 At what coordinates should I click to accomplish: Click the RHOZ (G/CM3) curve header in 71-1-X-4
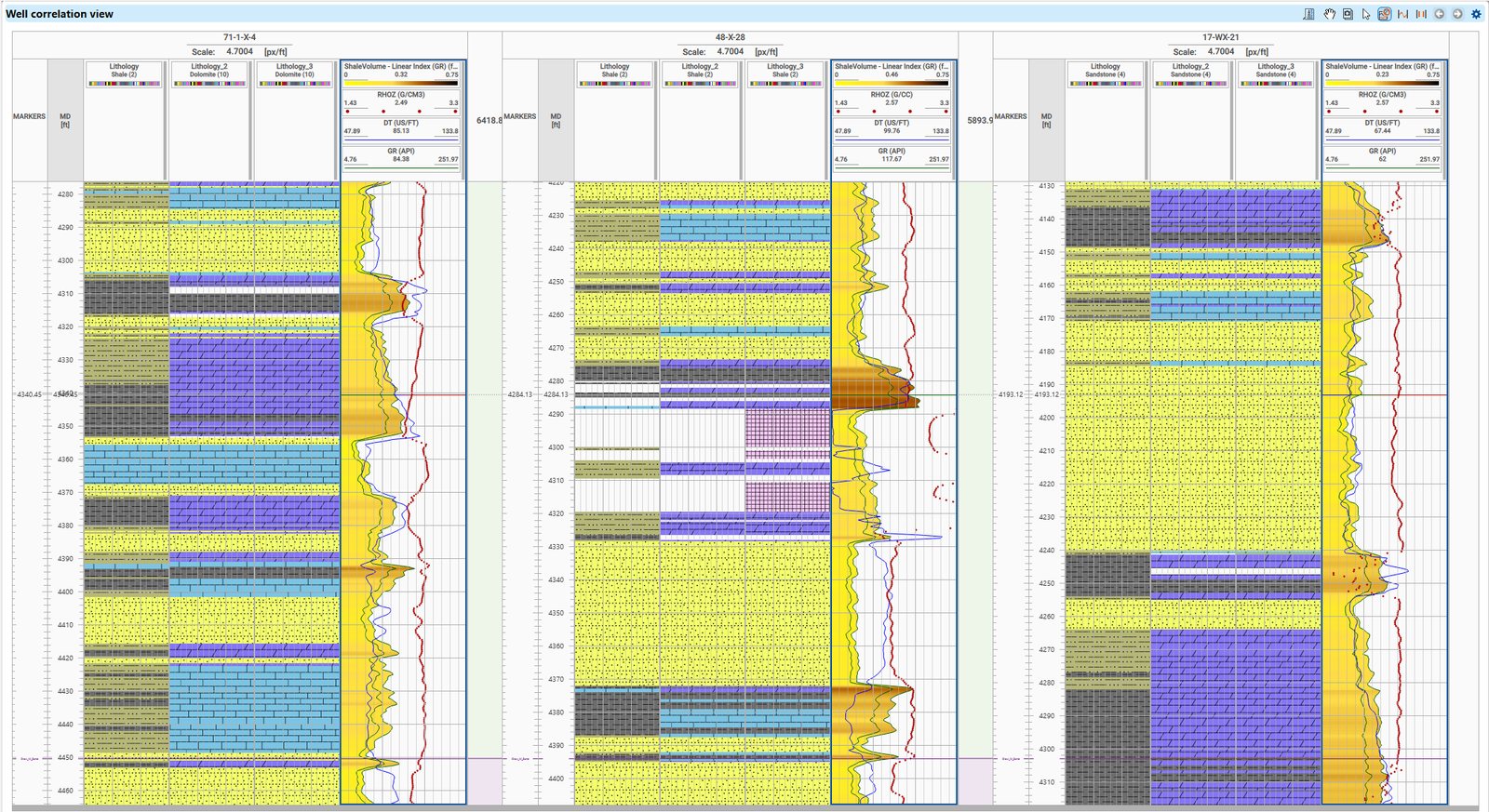[401, 102]
